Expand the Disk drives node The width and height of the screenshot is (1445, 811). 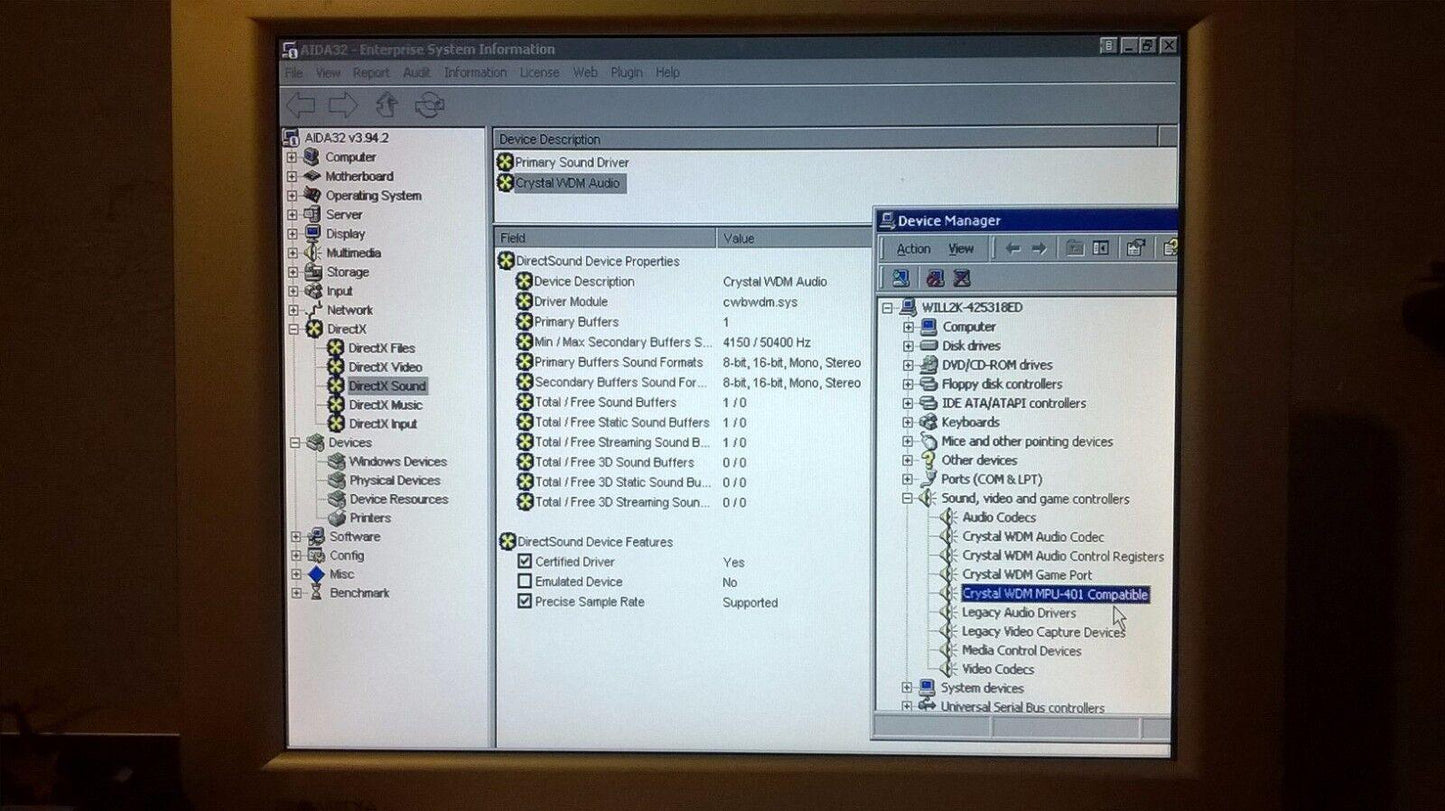(908, 346)
